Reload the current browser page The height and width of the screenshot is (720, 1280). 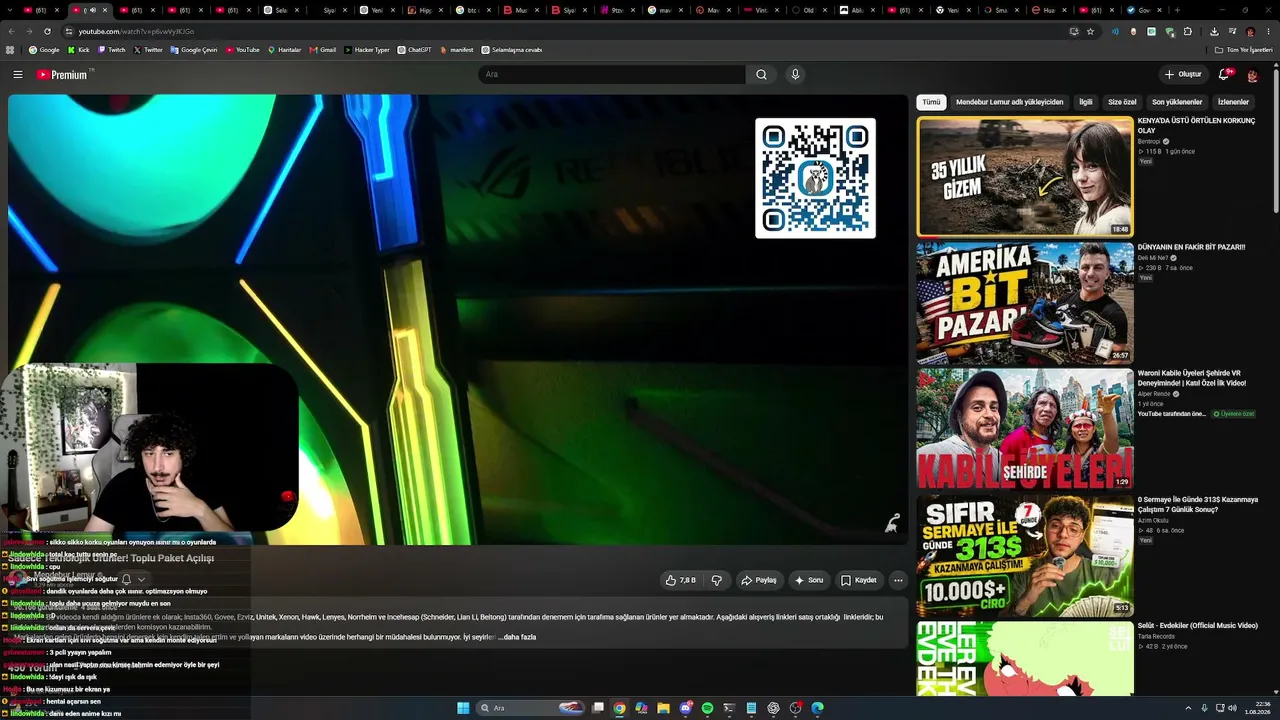click(46, 31)
